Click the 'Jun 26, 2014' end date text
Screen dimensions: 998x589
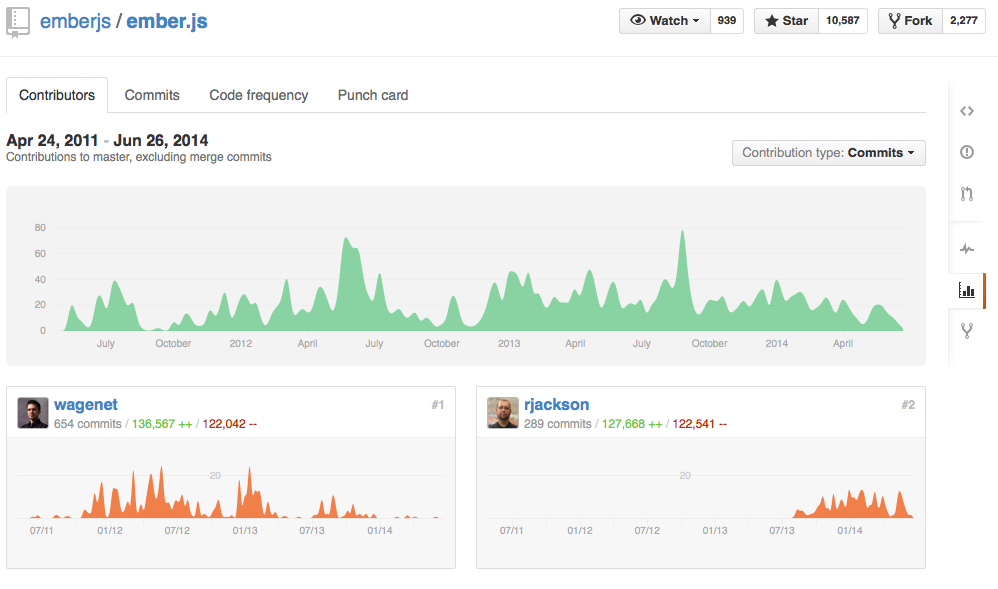tap(161, 140)
